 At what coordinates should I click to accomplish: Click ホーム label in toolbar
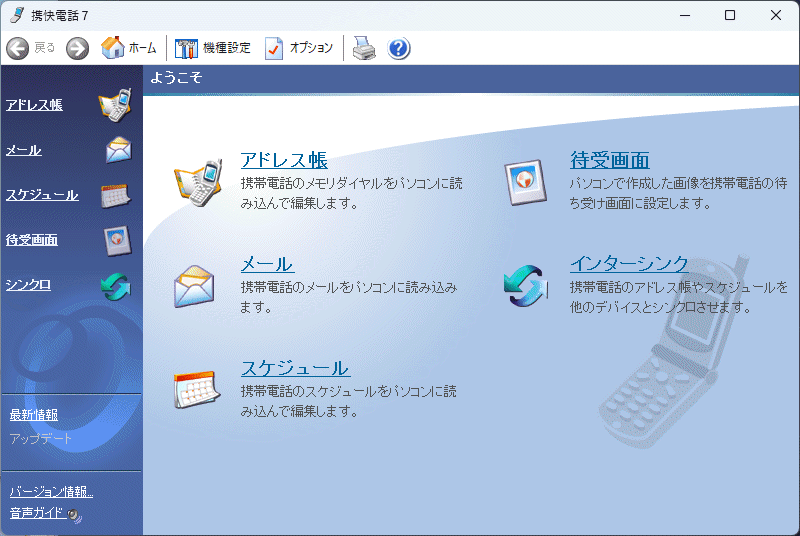[x=142, y=48]
